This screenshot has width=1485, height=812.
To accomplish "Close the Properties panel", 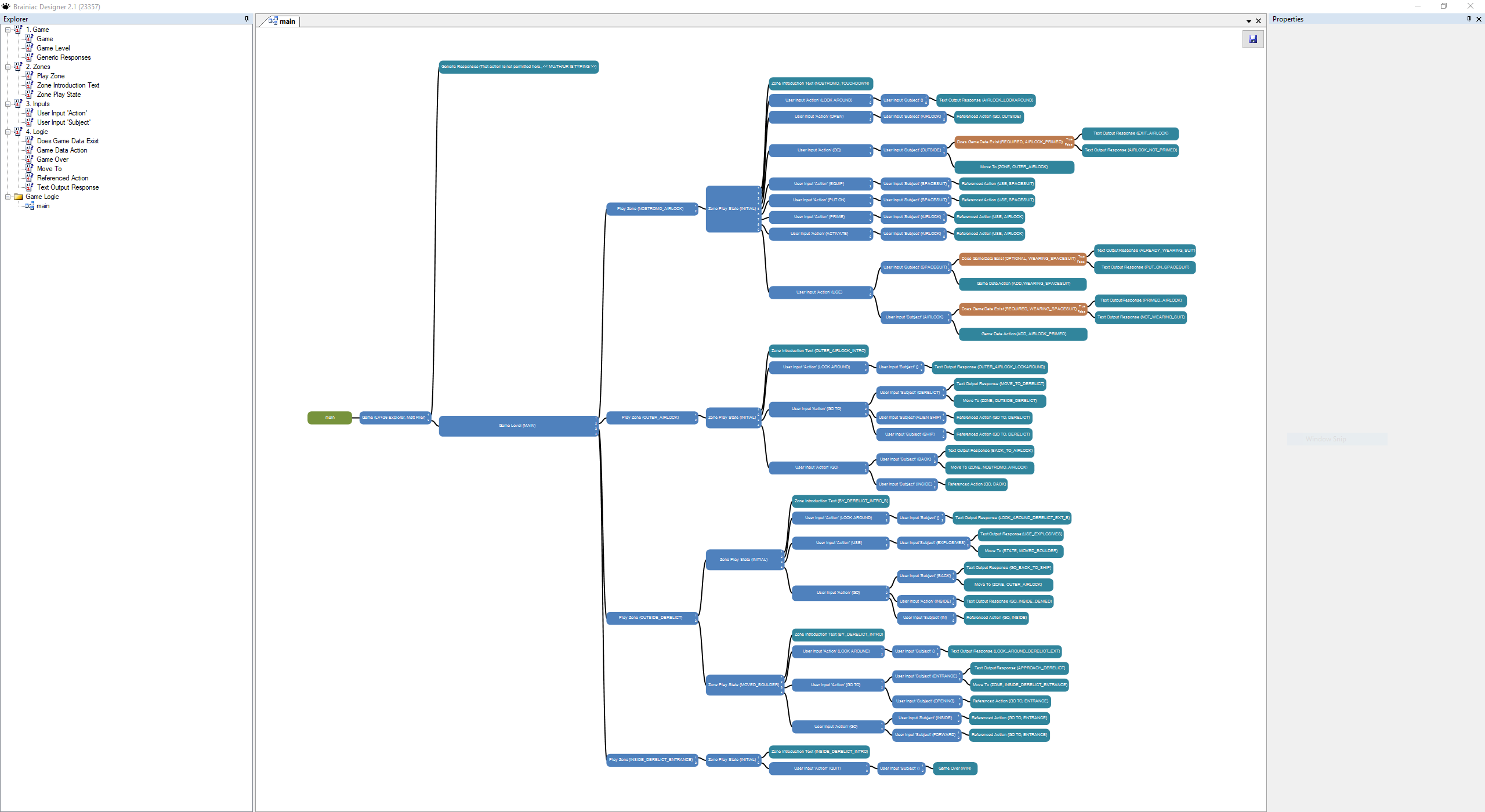I will 1479,19.
